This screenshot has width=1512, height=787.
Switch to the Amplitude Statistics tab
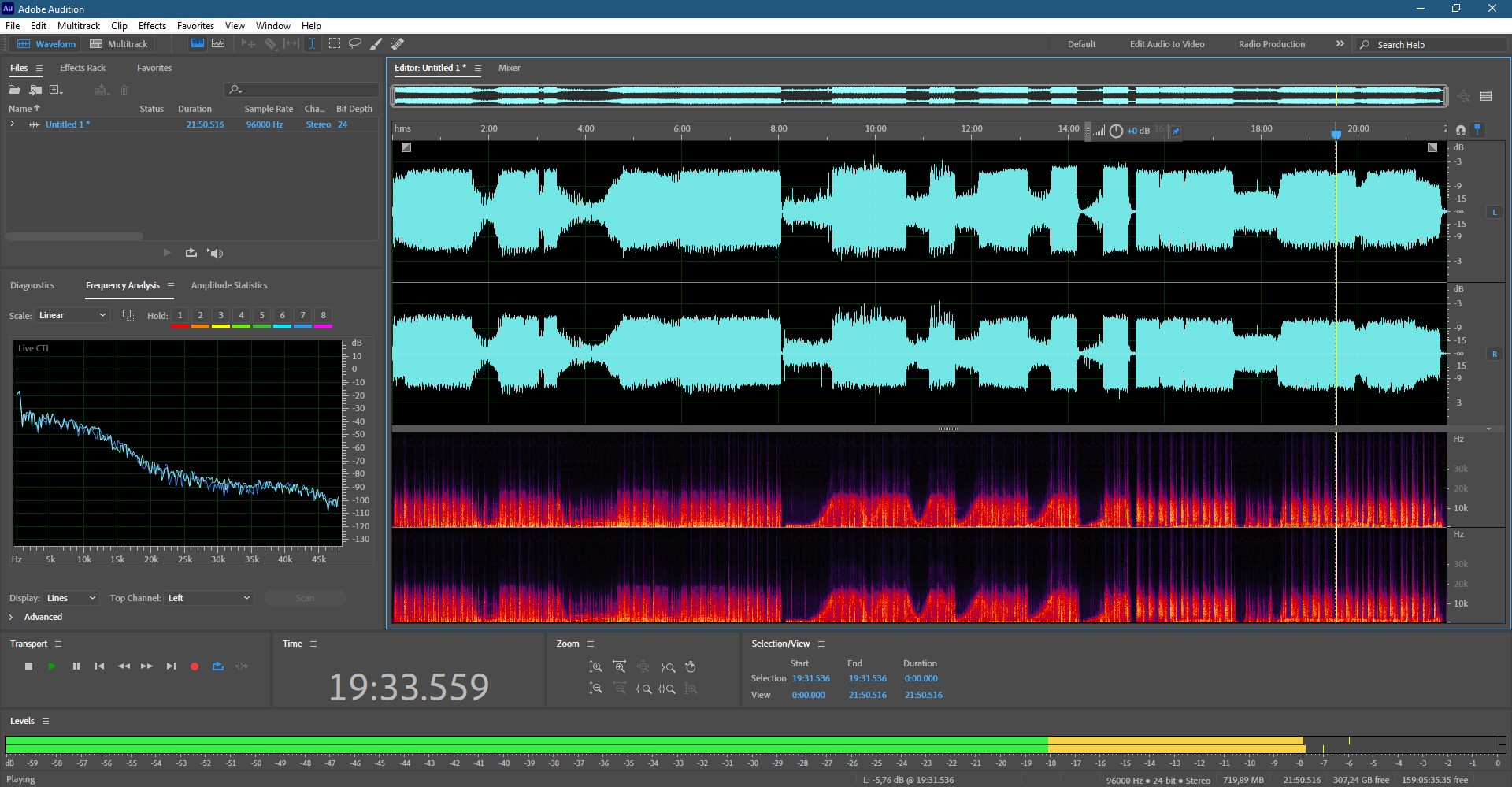(x=229, y=285)
